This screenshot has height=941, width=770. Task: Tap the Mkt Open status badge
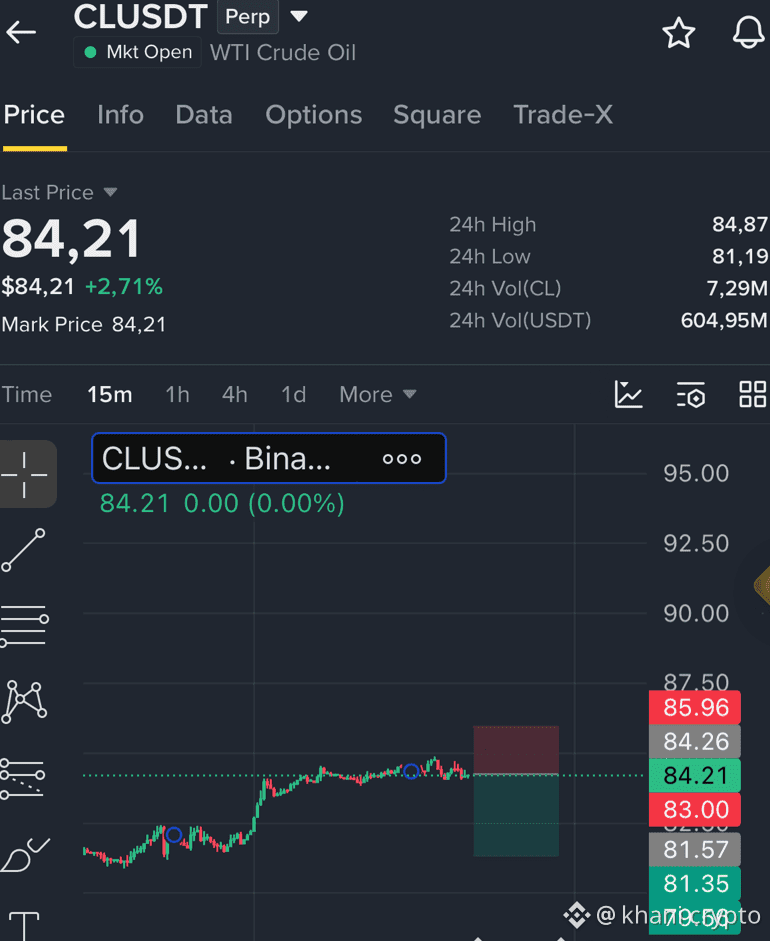[x=137, y=52]
